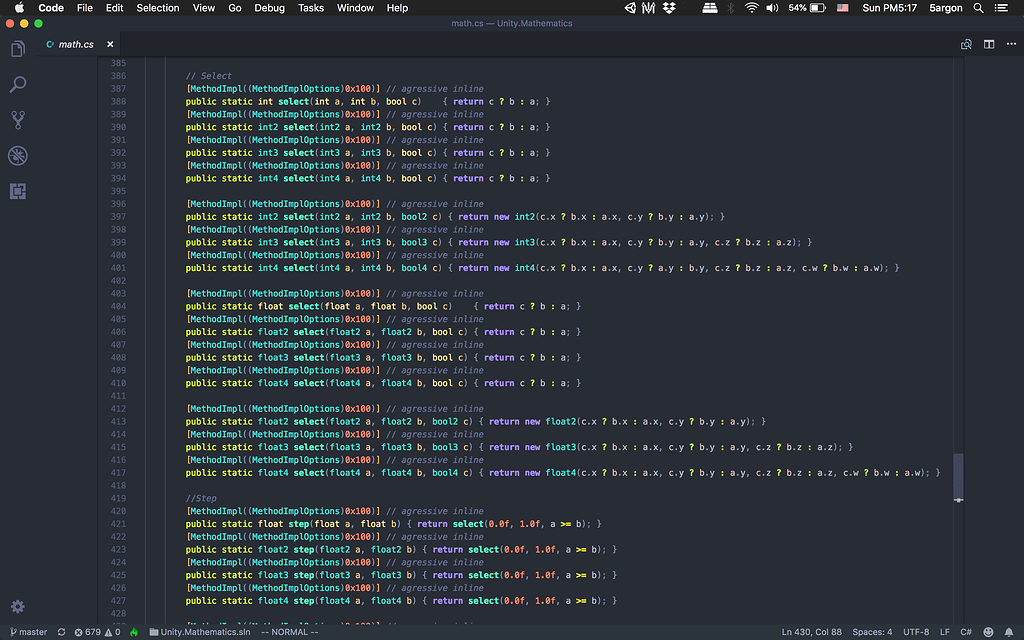Open the Search view in the activity bar
Image resolution: width=1024 pixels, height=640 pixels.
point(17,84)
